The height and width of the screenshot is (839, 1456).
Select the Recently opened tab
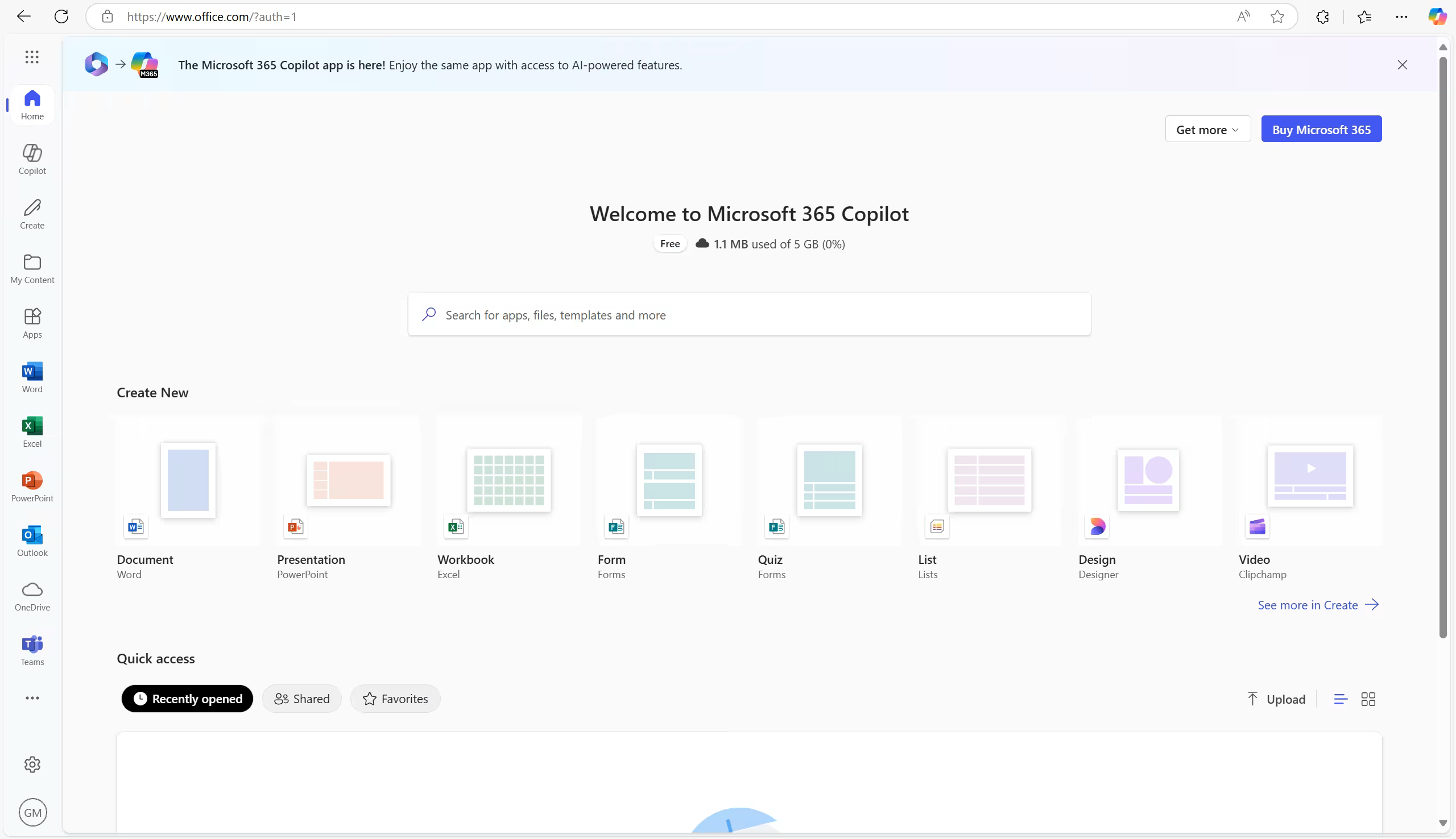tap(187, 699)
